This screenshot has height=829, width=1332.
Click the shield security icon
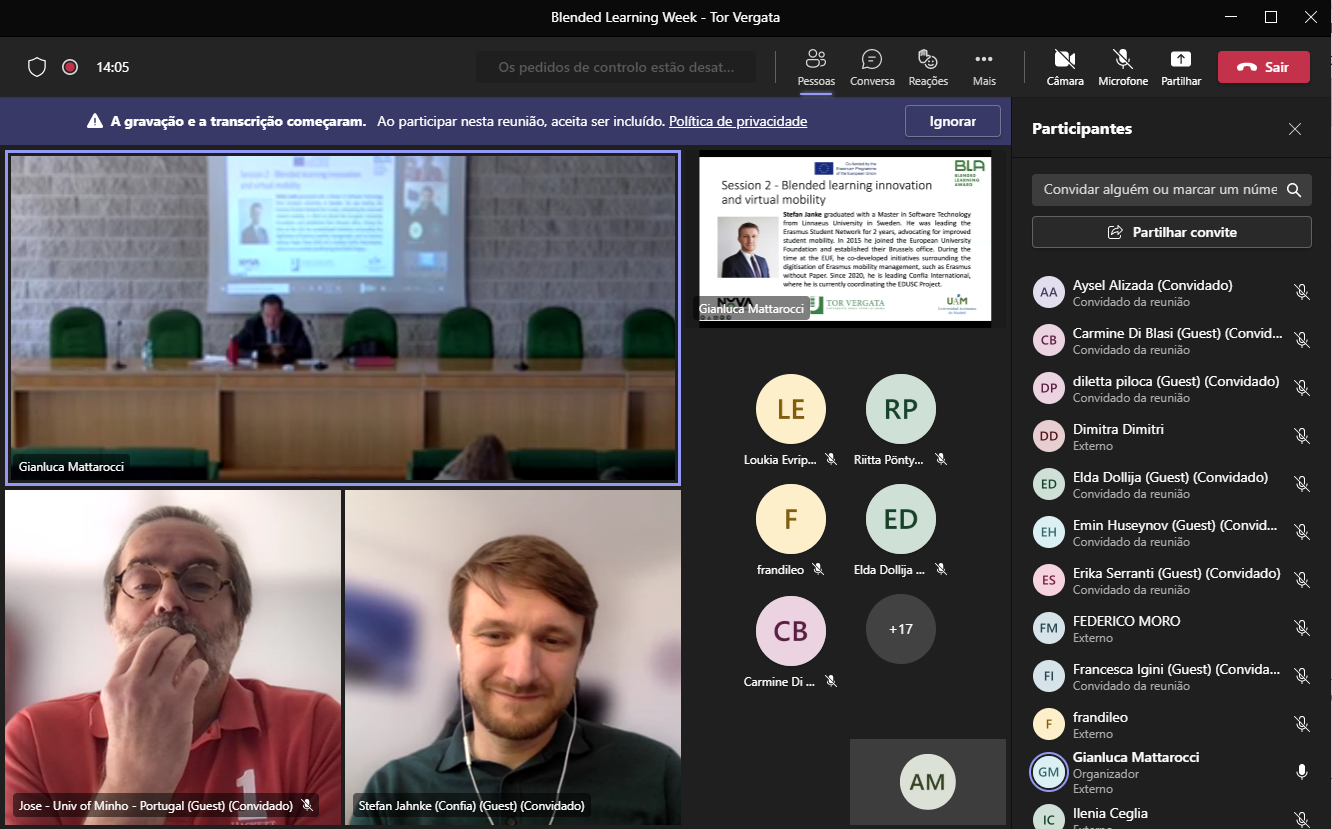click(37, 67)
